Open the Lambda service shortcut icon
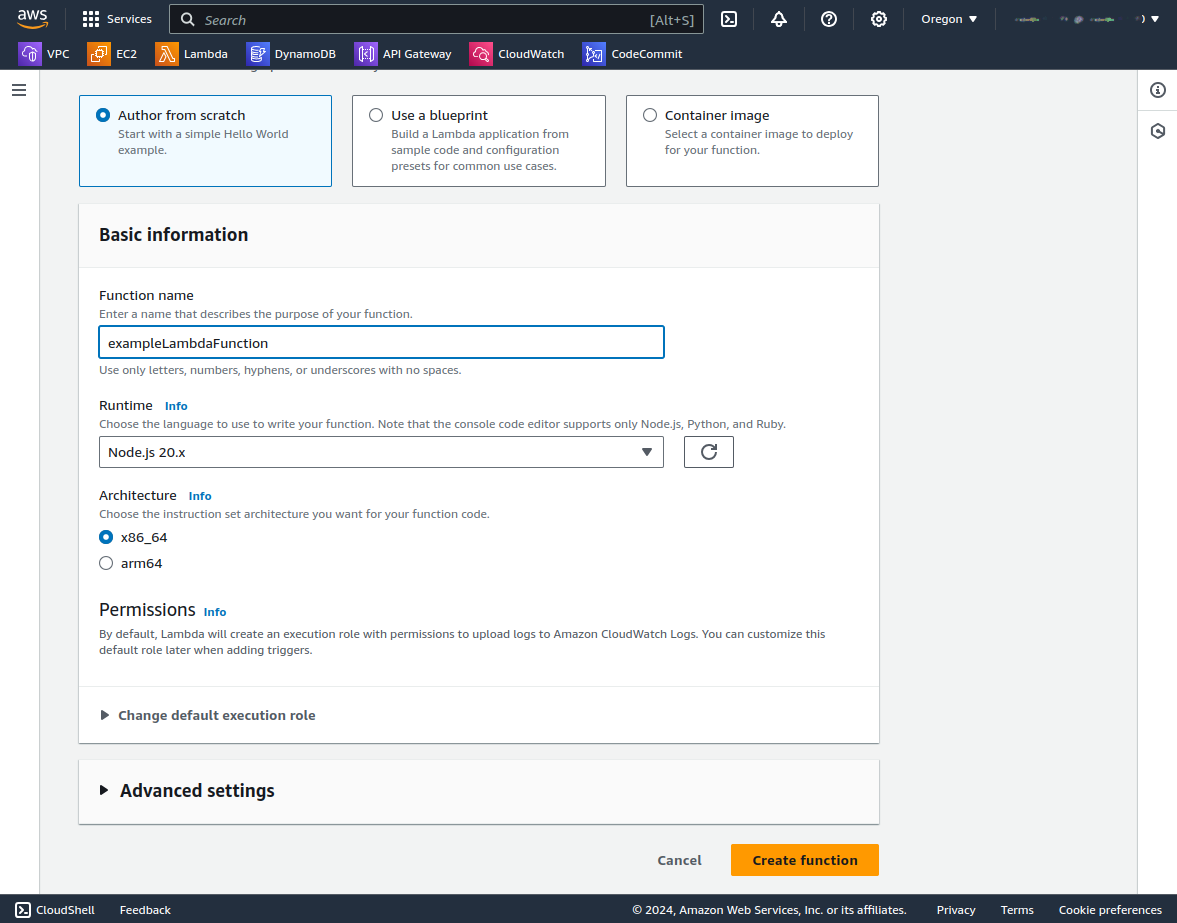The height and width of the screenshot is (923, 1177). [167, 54]
